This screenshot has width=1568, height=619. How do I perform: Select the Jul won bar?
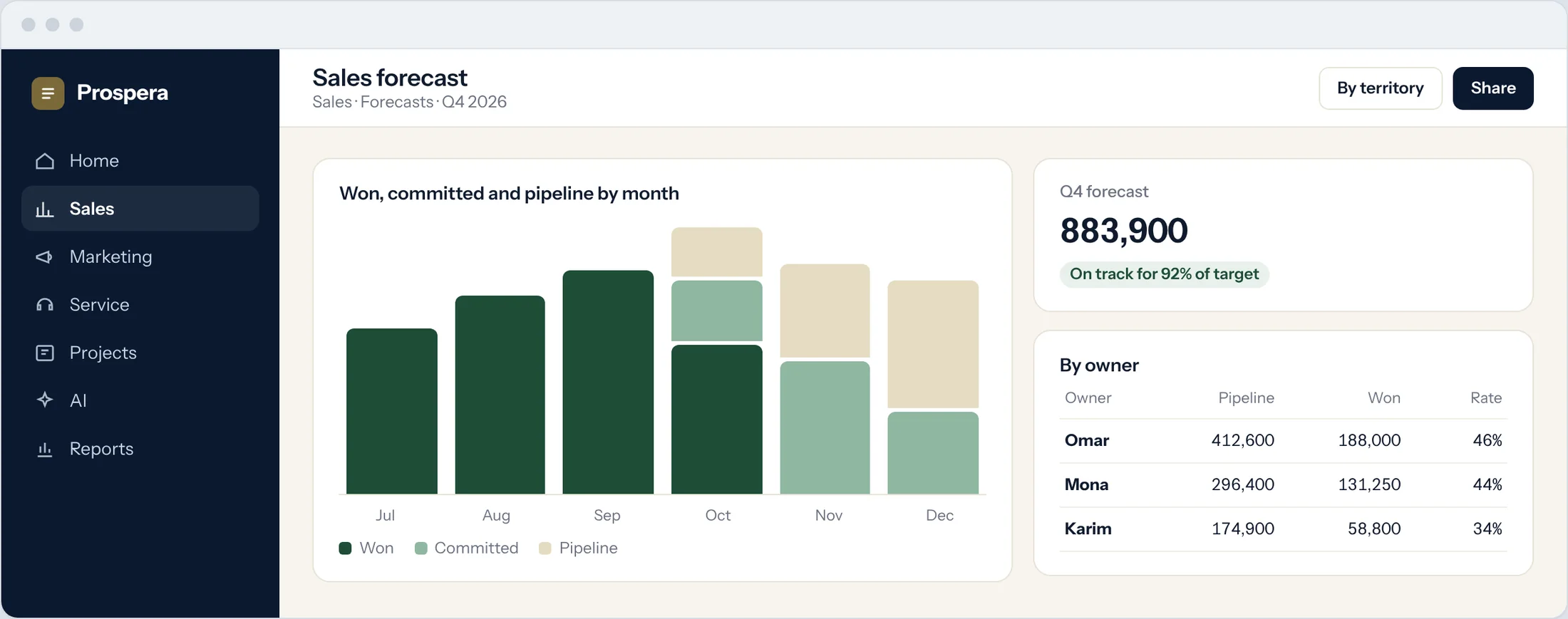[392, 411]
